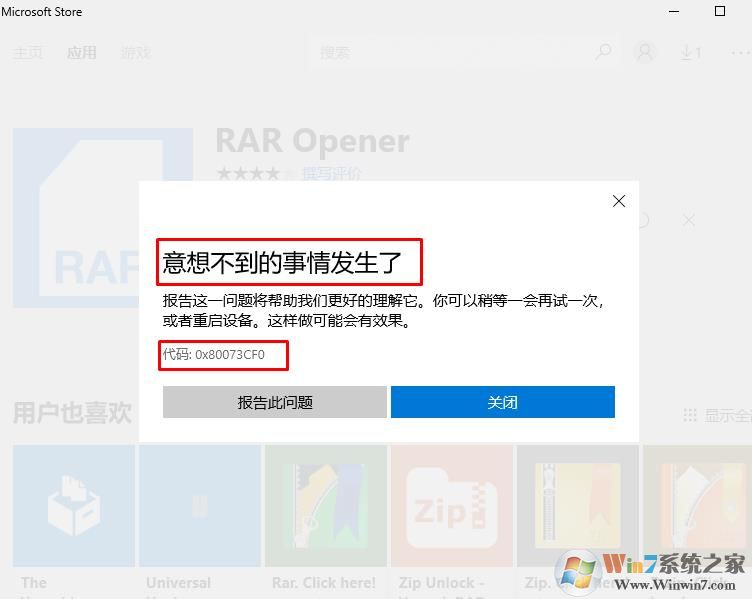This screenshot has height=599, width=752.
Task: Open the Rar. Click here! app tile
Action: (326, 506)
